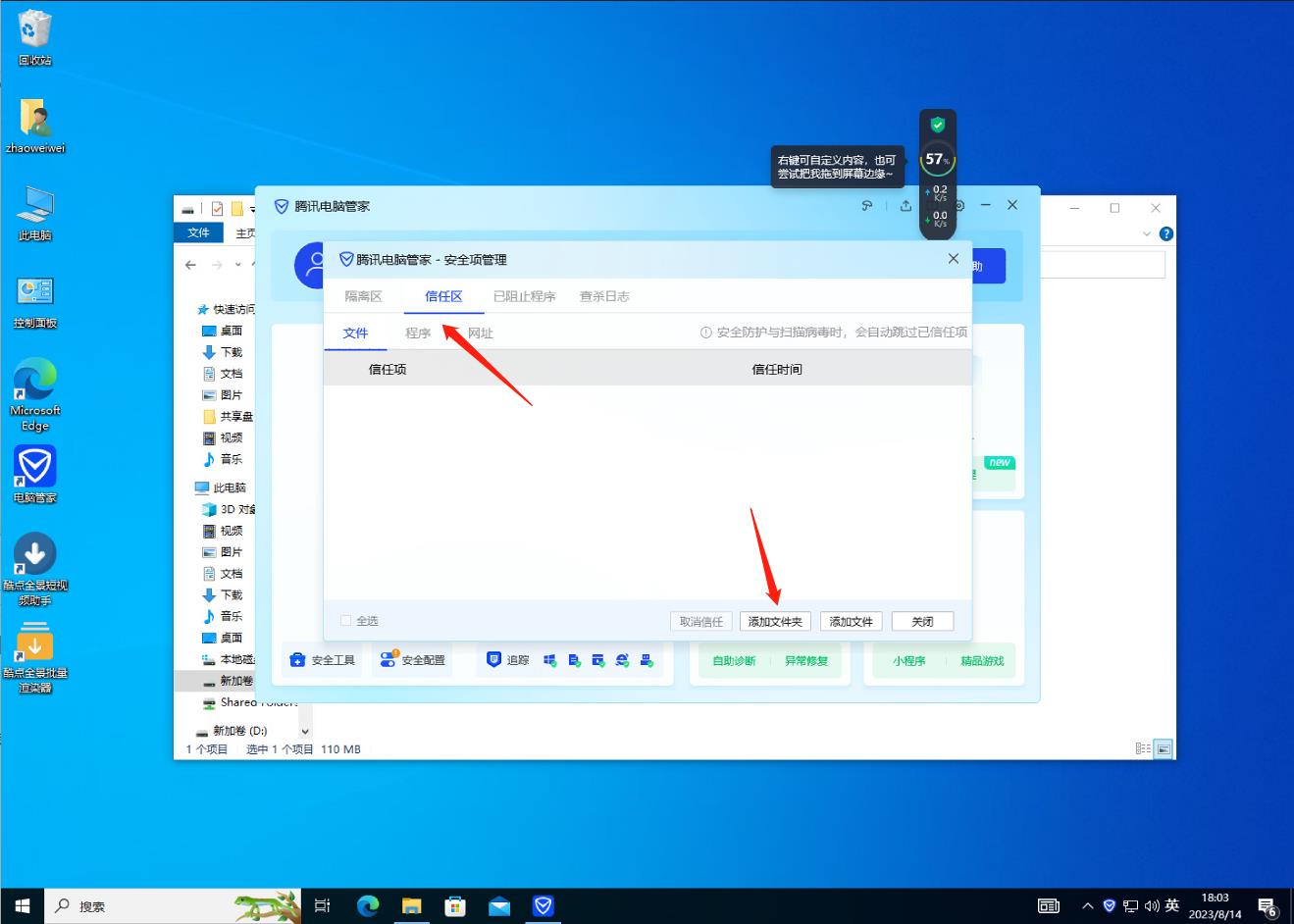Click the 追踪 shield icon

coord(494,660)
